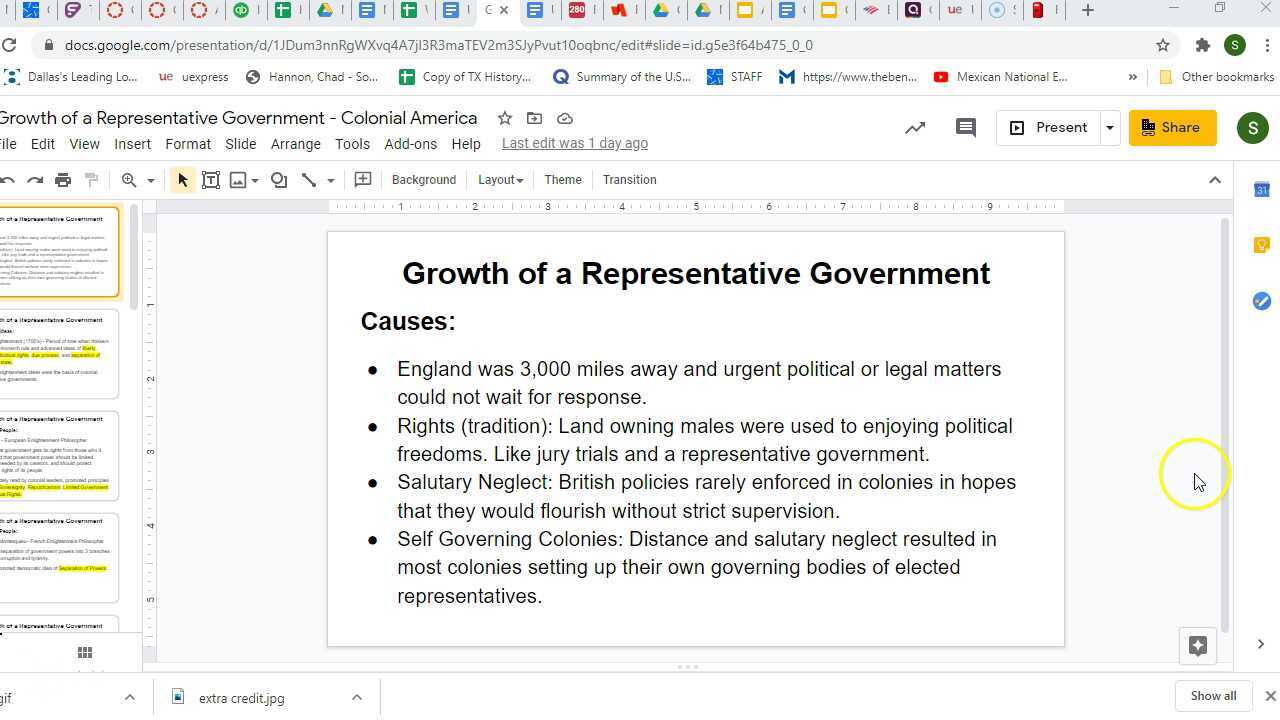The height and width of the screenshot is (720, 1280).
Task: Open the zoom level dropdown
Action: tap(151, 180)
